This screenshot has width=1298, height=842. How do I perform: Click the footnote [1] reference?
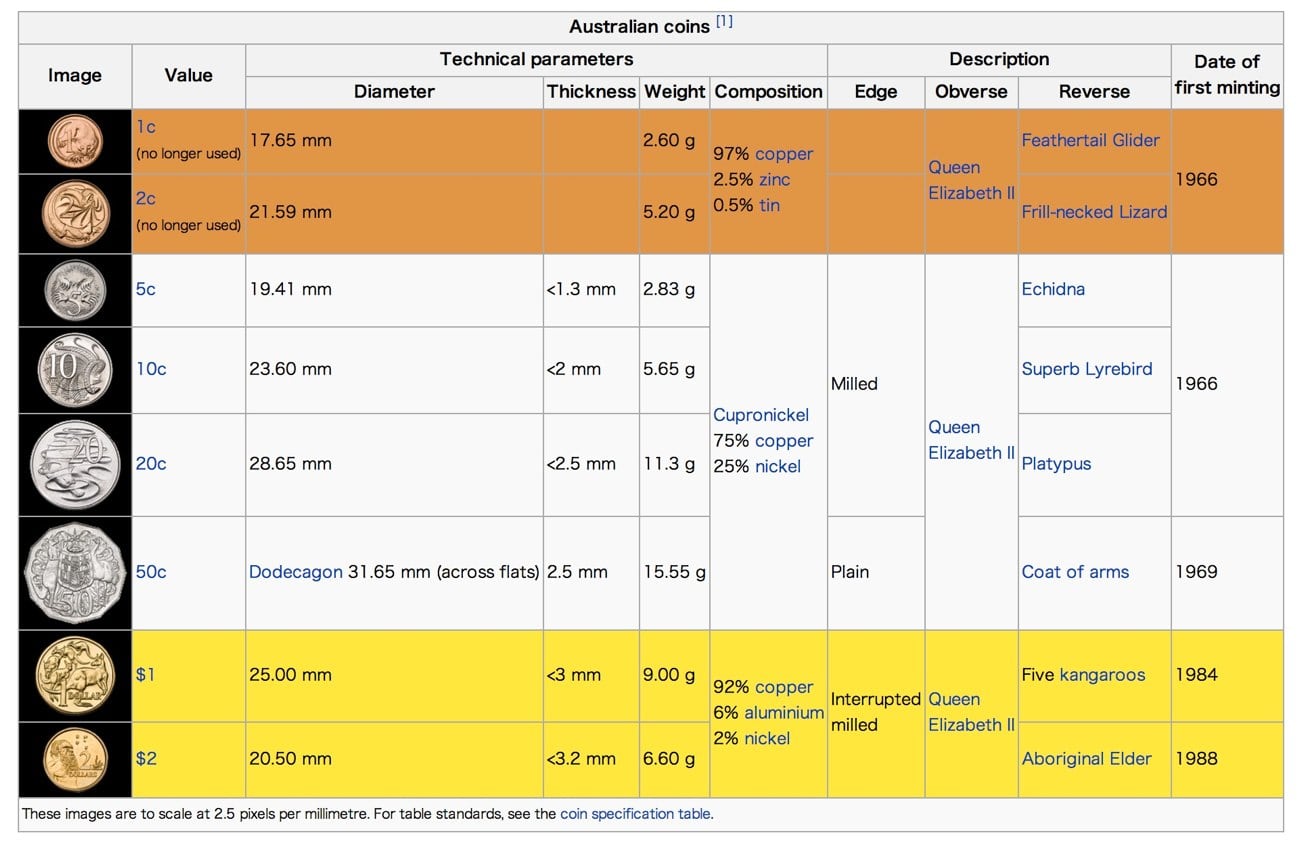point(724,22)
